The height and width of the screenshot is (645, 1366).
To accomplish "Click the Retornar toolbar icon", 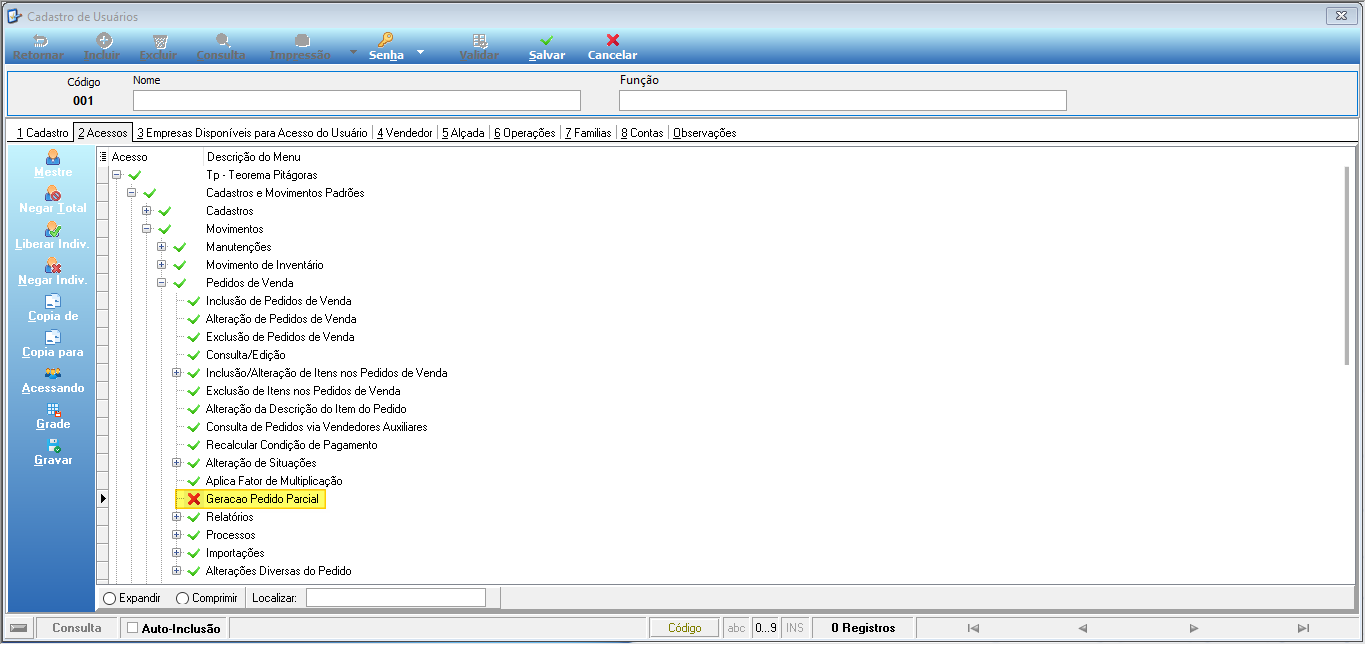I will [x=40, y=40].
